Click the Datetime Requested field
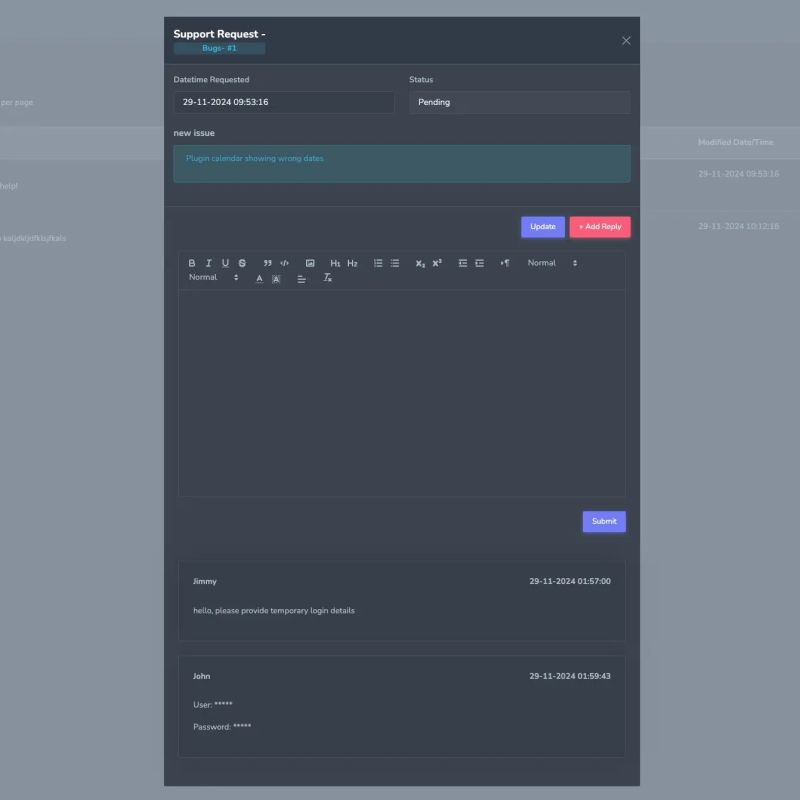The image size is (800, 800). (x=284, y=102)
